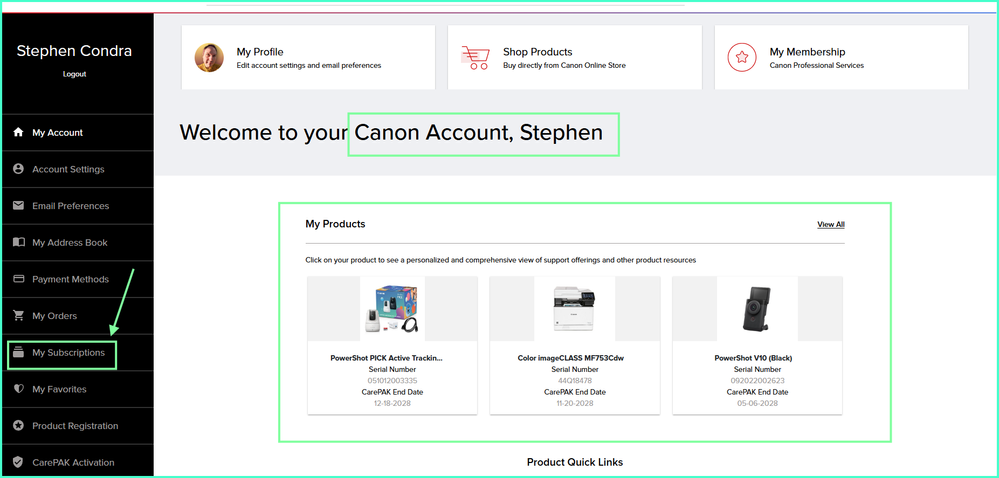Click the card icon beside Payment Methods
The image size is (999, 478).
18,279
